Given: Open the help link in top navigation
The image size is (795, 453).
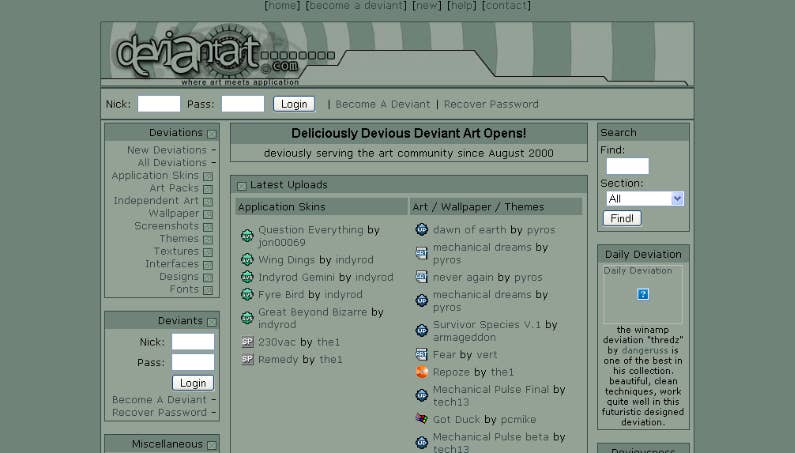Looking at the screenshot, I should [462, 6].
